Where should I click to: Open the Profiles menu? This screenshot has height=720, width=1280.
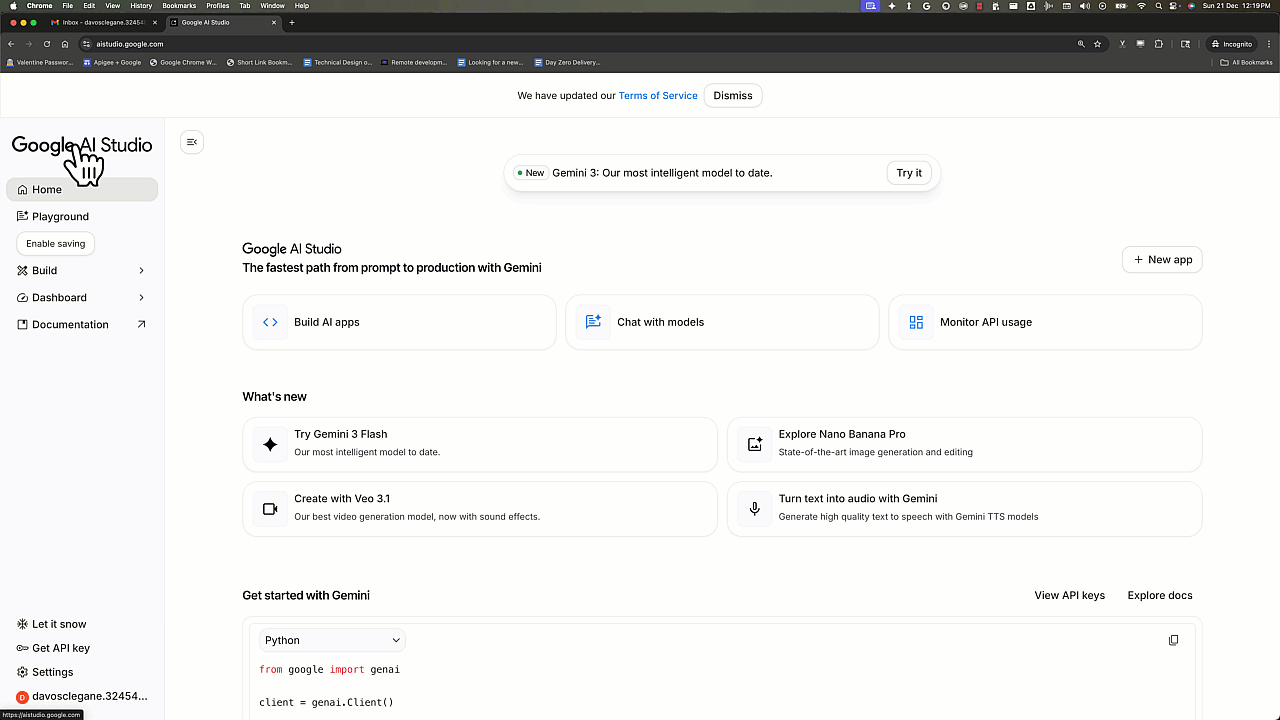(218, 6)
